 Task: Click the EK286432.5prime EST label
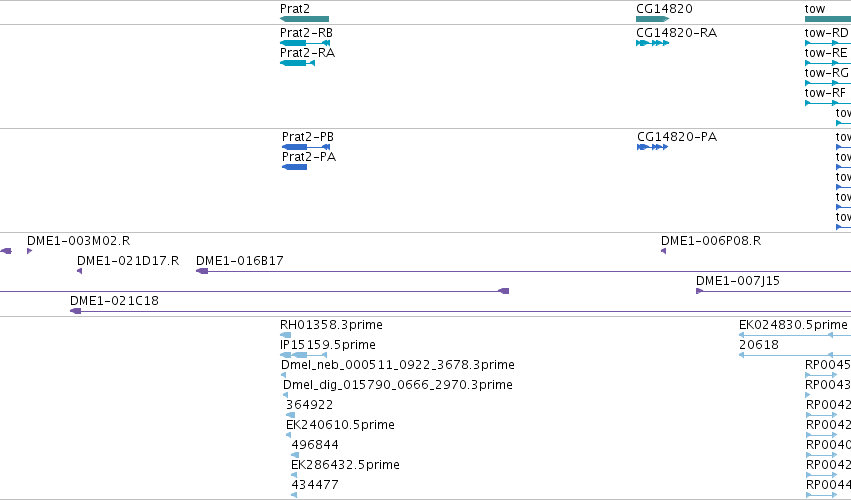click(x=345, y=465)
